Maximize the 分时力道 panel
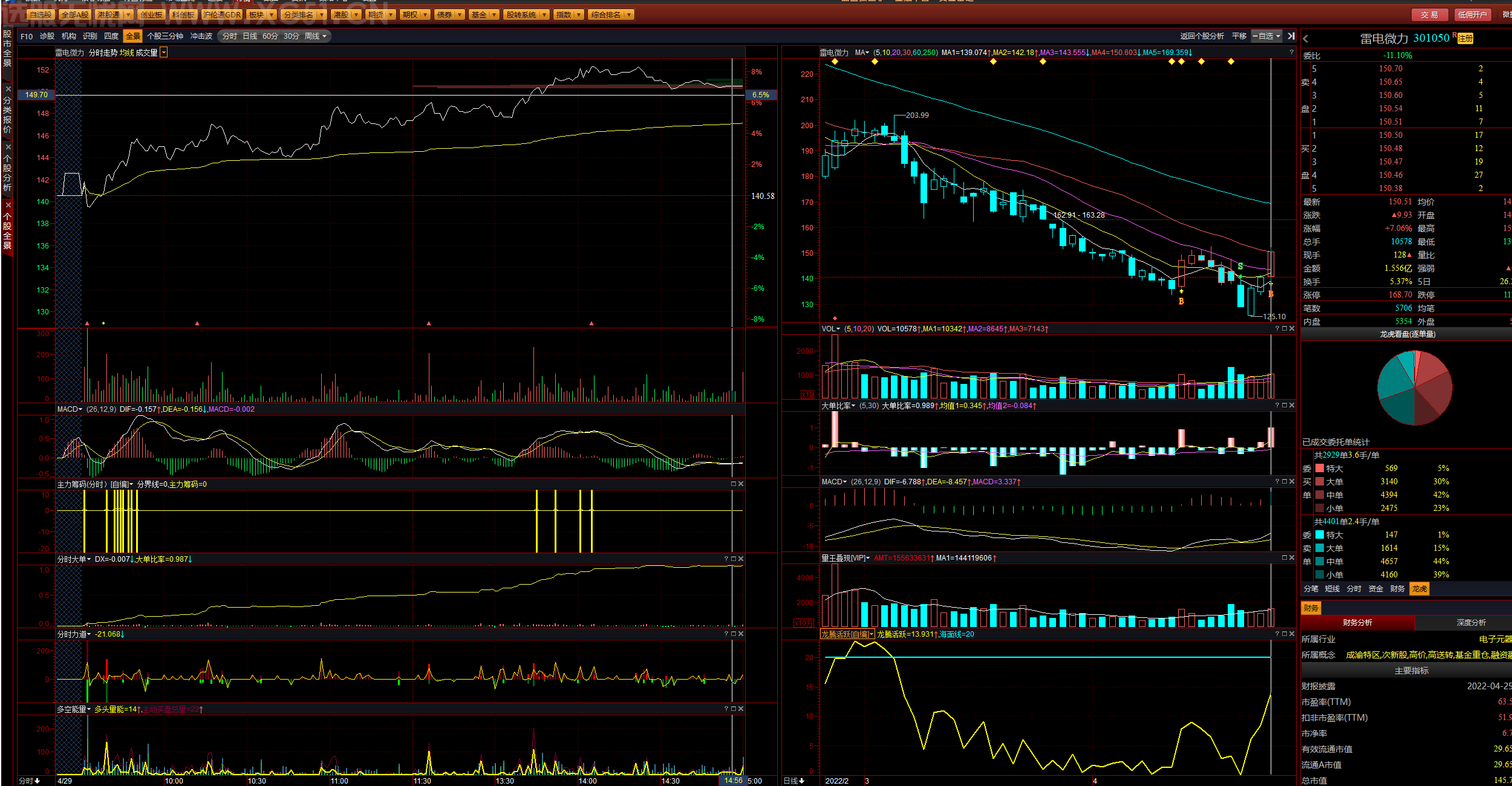Screen dimensions: 1512x786 point(734,634)
